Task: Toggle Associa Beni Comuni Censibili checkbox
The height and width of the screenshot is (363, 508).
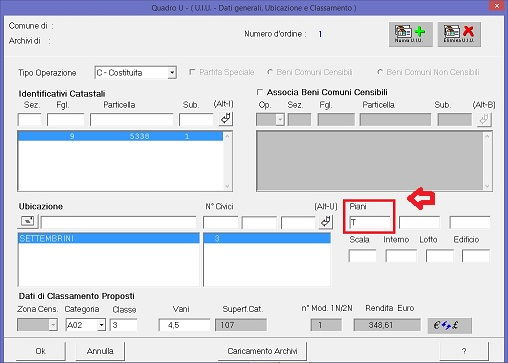Action: pyautogui.click(x=260, y=92)
